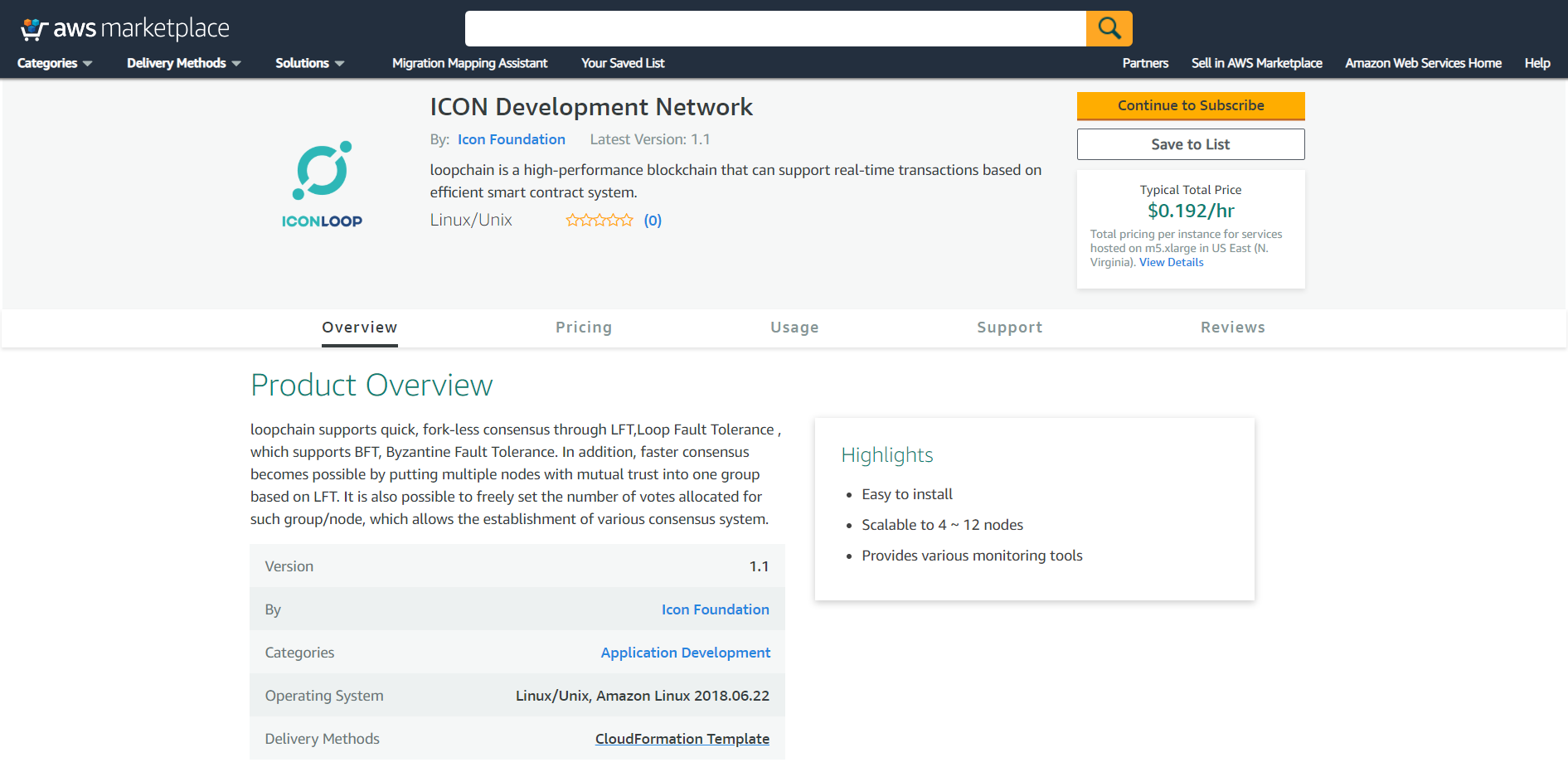This screenshot has width=1568, height=772.
Task: Open the Migration Mapping Assistant
Action: coord(469,63)
